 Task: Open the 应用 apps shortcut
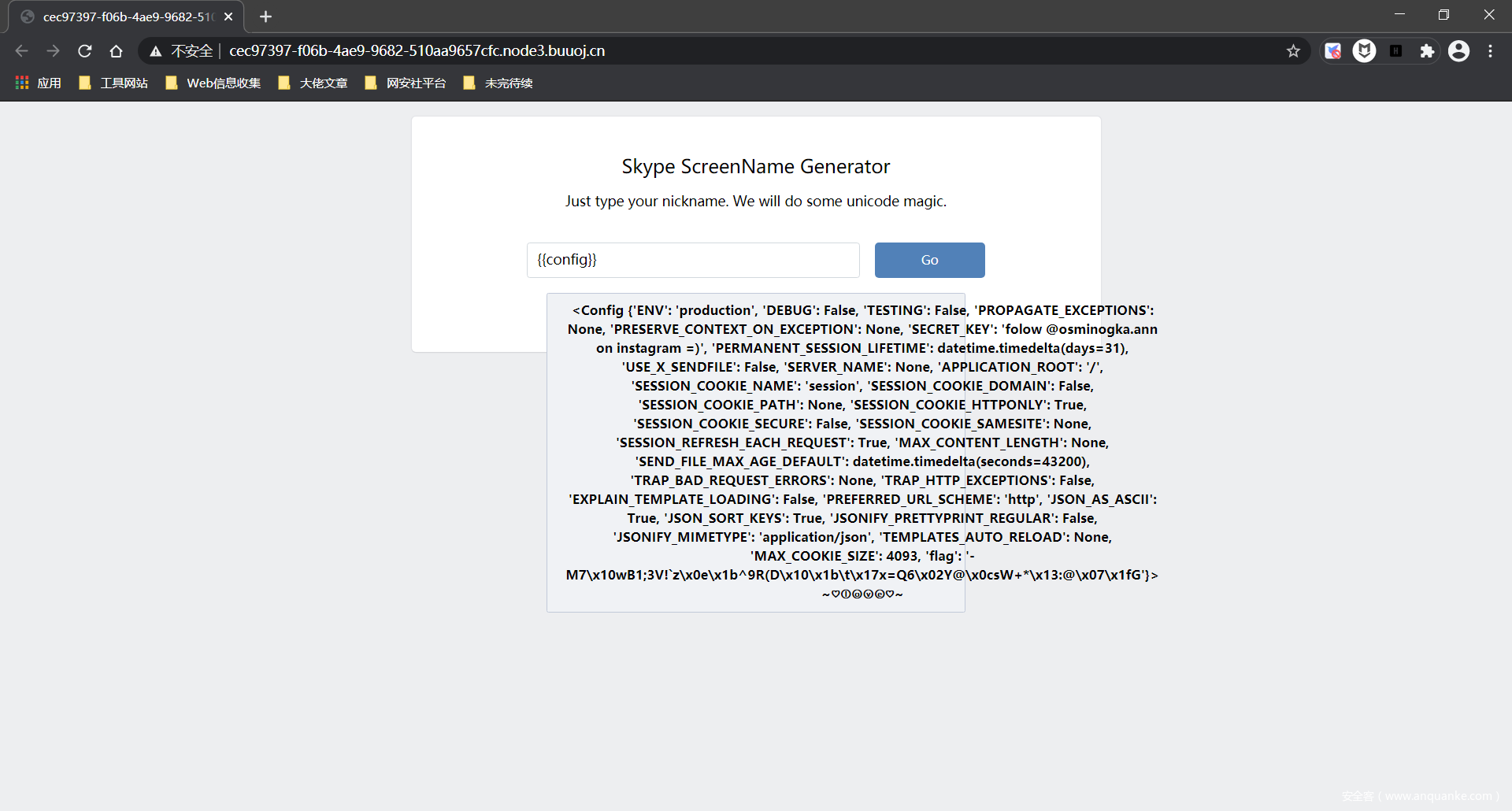39,83
